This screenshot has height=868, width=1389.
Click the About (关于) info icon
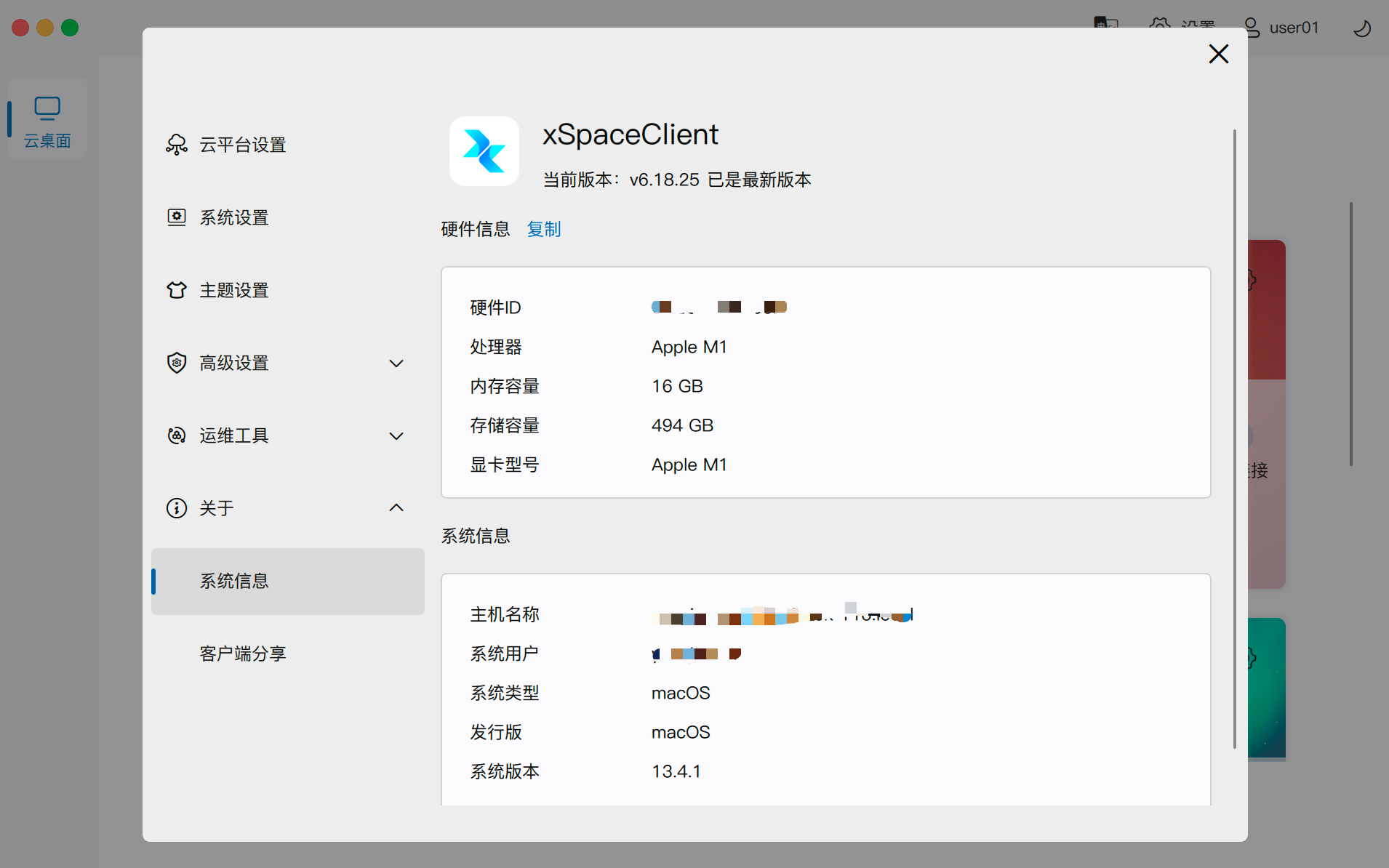point(176,508)
